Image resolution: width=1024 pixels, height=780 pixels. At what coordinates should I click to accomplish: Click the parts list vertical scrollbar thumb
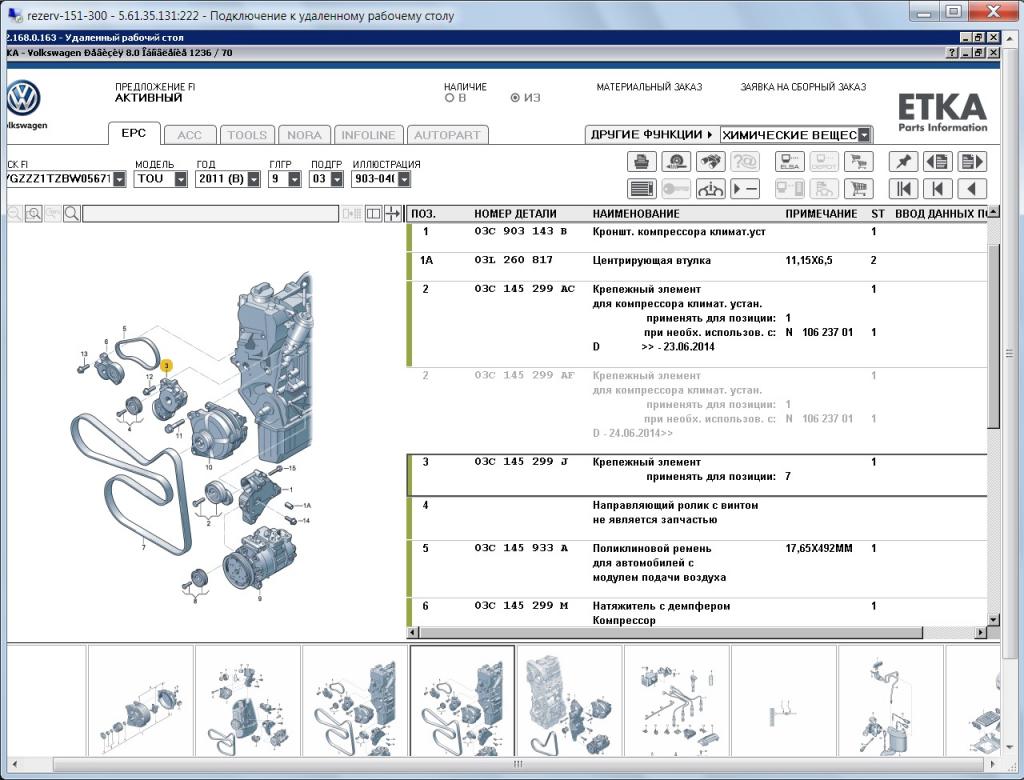click(993, 336)
